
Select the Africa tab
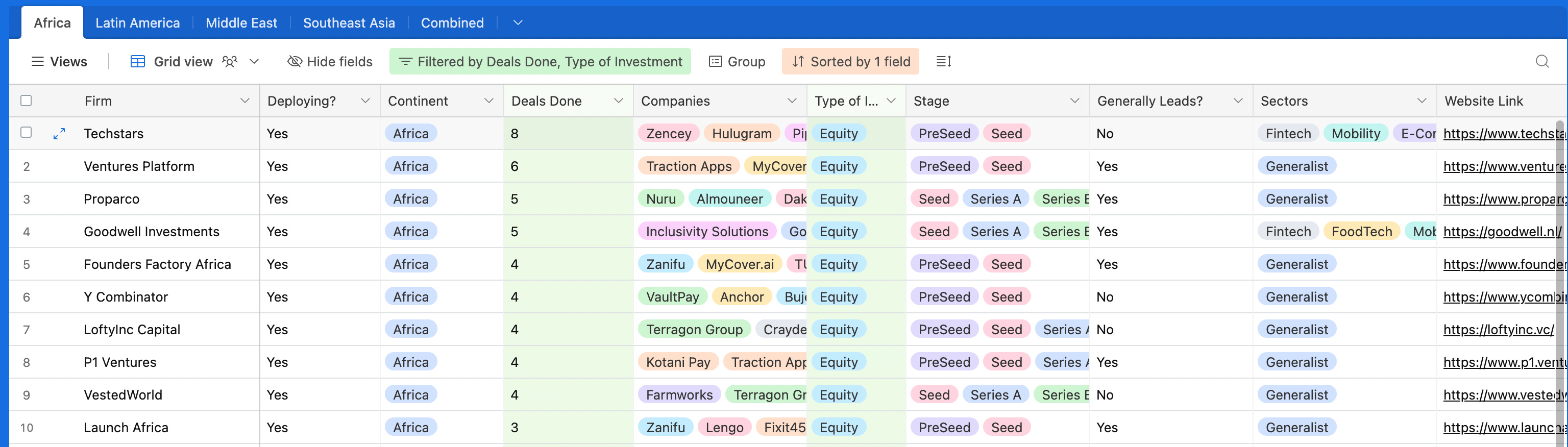pyautogui.click(x=53, y=23)
